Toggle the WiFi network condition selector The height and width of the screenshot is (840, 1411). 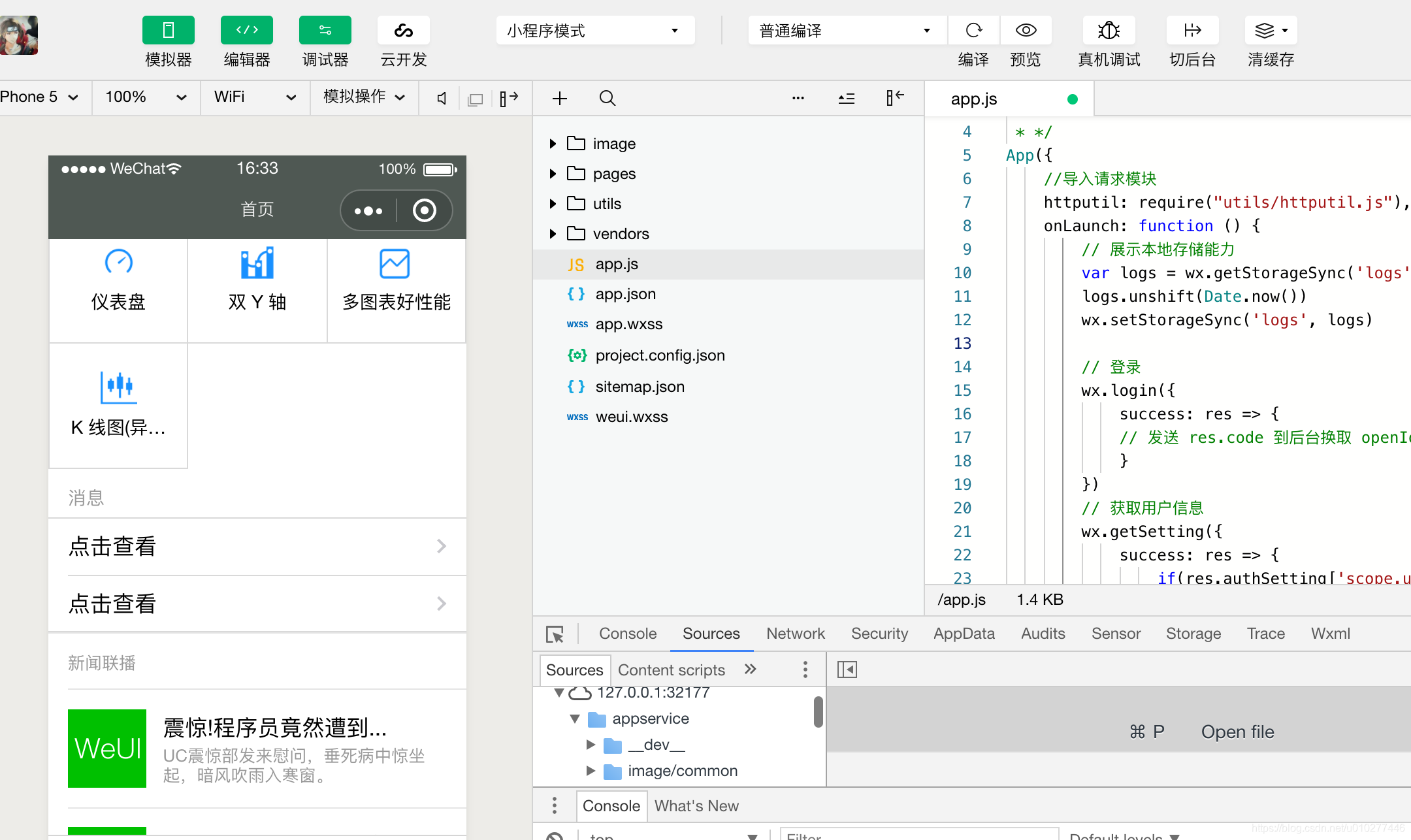pos(253,96)
